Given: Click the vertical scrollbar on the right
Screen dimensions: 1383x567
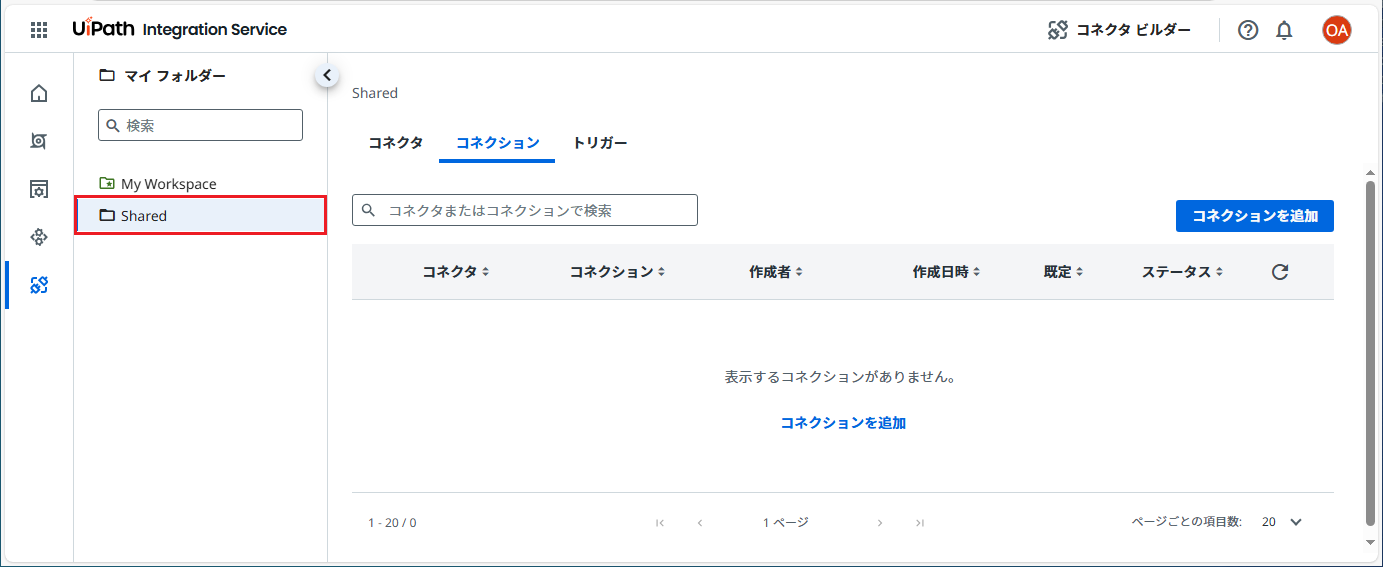Looking at the screenshot, I should coord(1370,353).
